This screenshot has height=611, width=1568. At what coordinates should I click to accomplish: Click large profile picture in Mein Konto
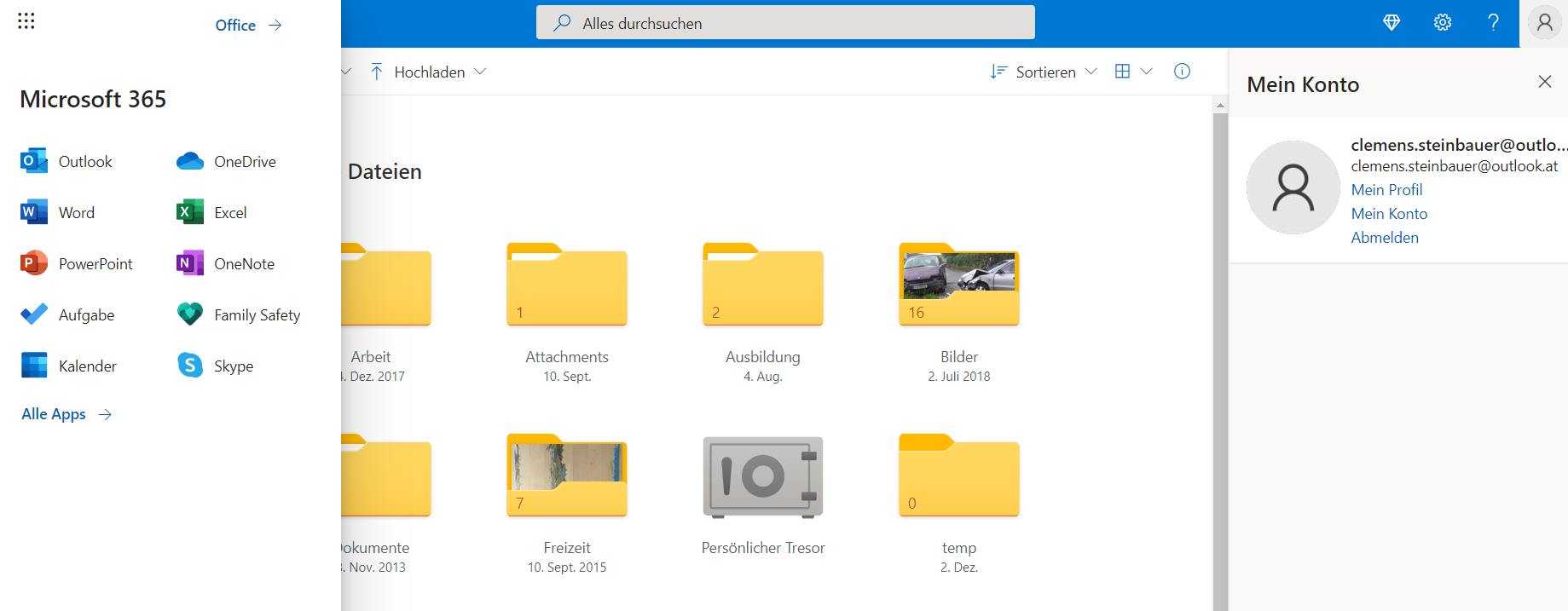1293,187
